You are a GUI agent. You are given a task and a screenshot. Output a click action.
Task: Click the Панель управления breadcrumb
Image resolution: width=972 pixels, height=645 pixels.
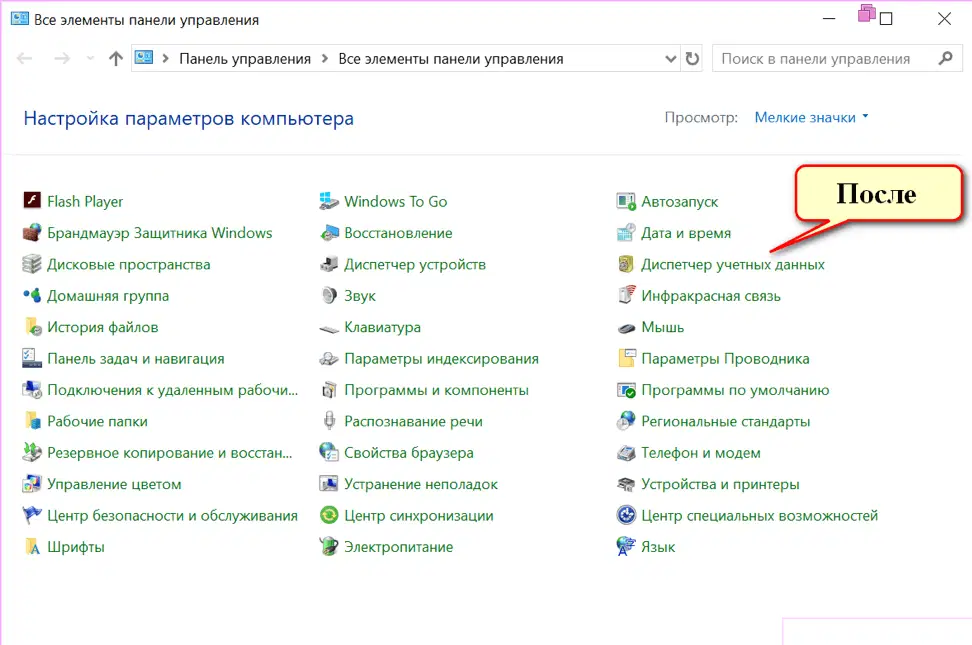pyautogui.click(x=245, y=59)
